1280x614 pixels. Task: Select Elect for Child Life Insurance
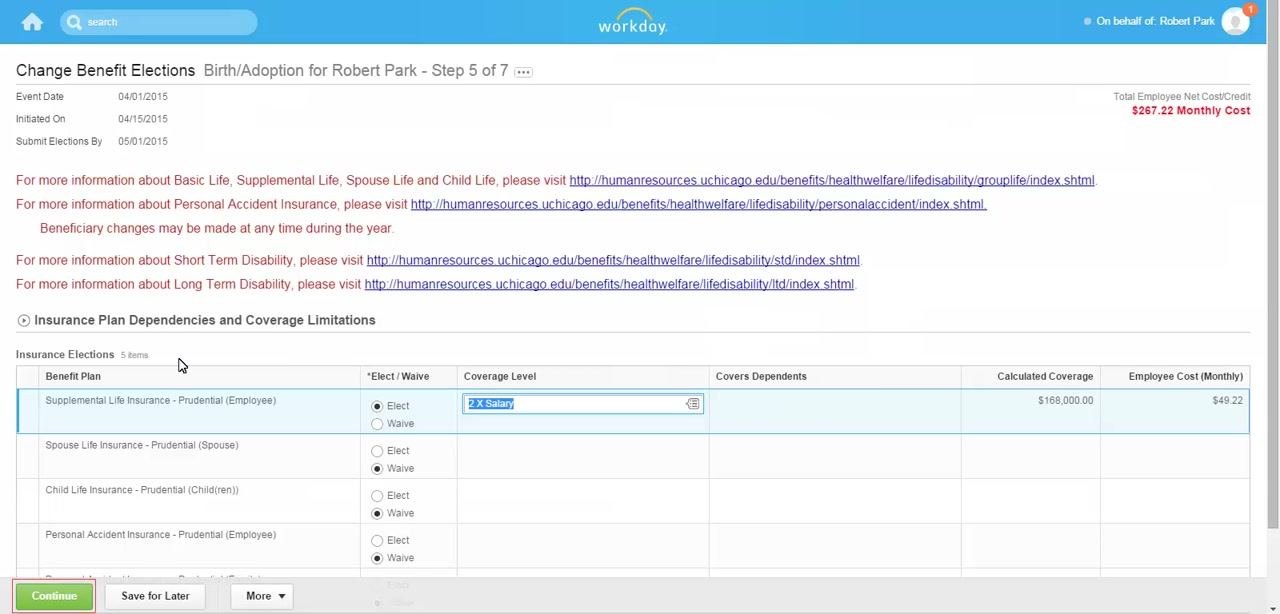[x=377, y=496]
